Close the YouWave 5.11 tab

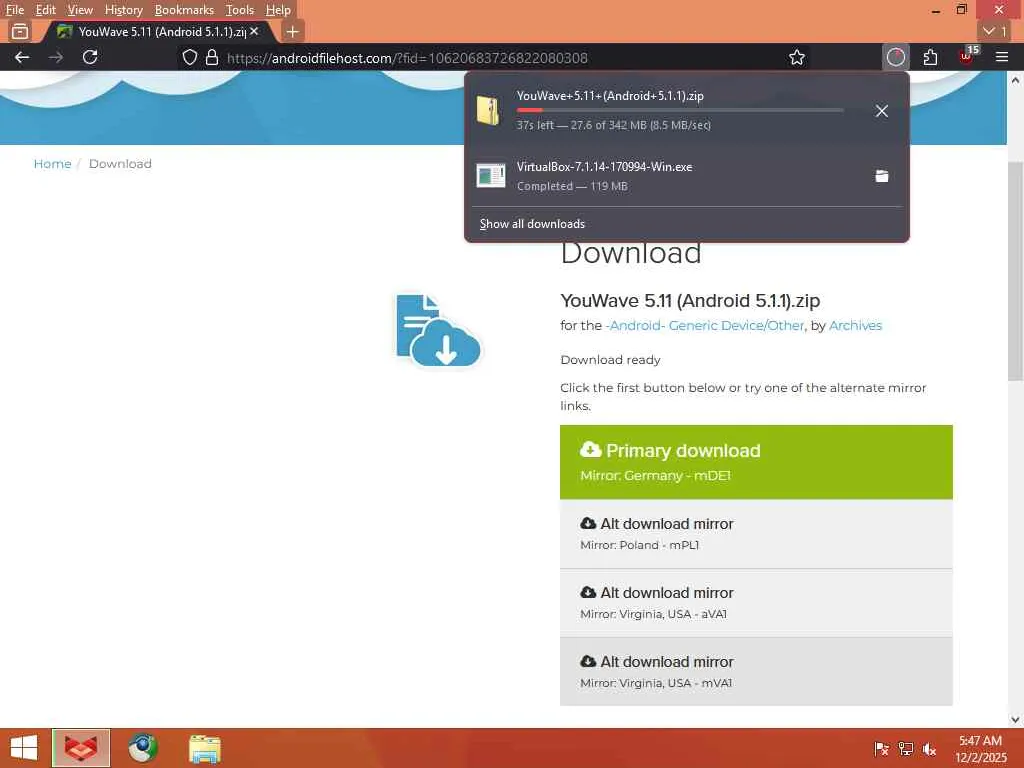(x=254, y=31)
